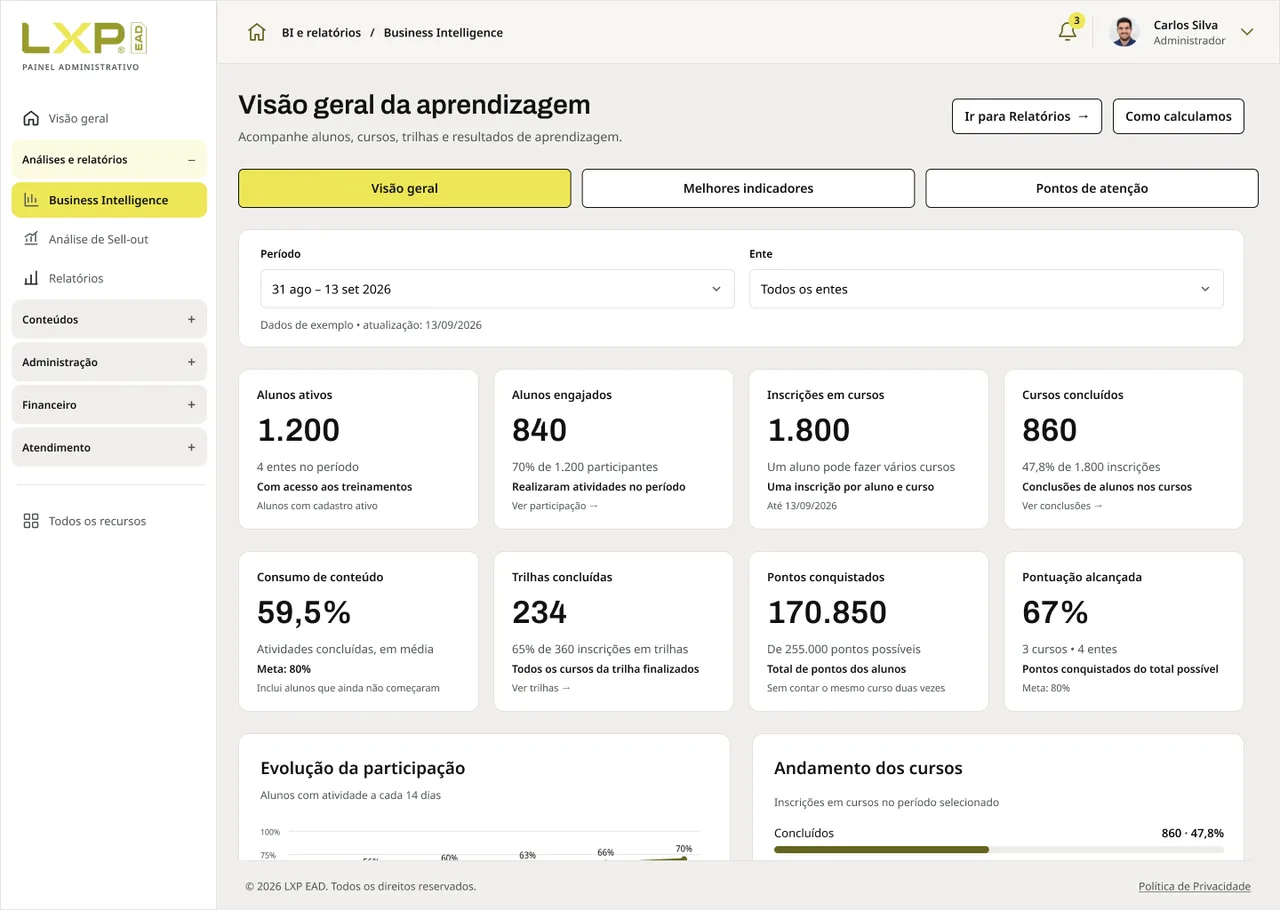Open the Ver participação link
Viewport: 1280px width, 910px height.
(555, 506)
